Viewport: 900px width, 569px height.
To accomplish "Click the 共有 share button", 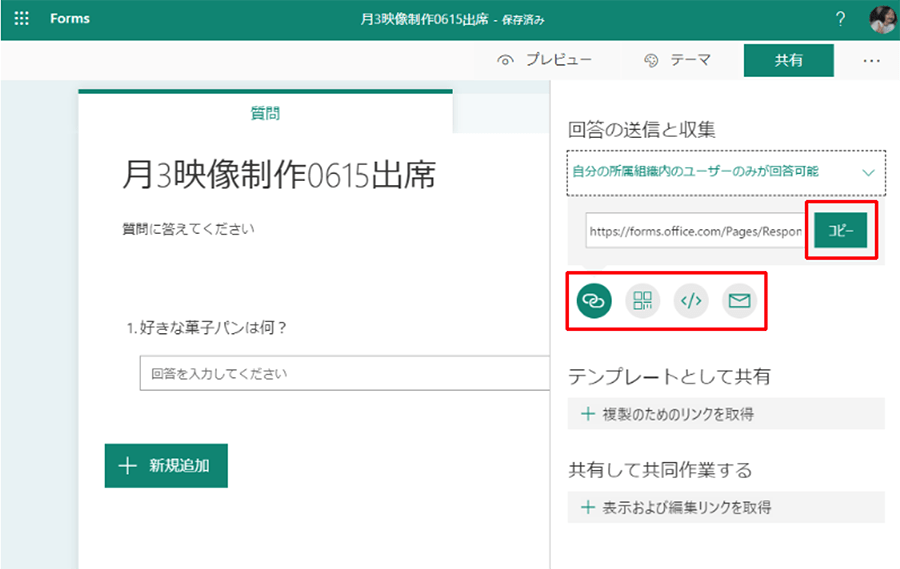I will click(789, 60).
